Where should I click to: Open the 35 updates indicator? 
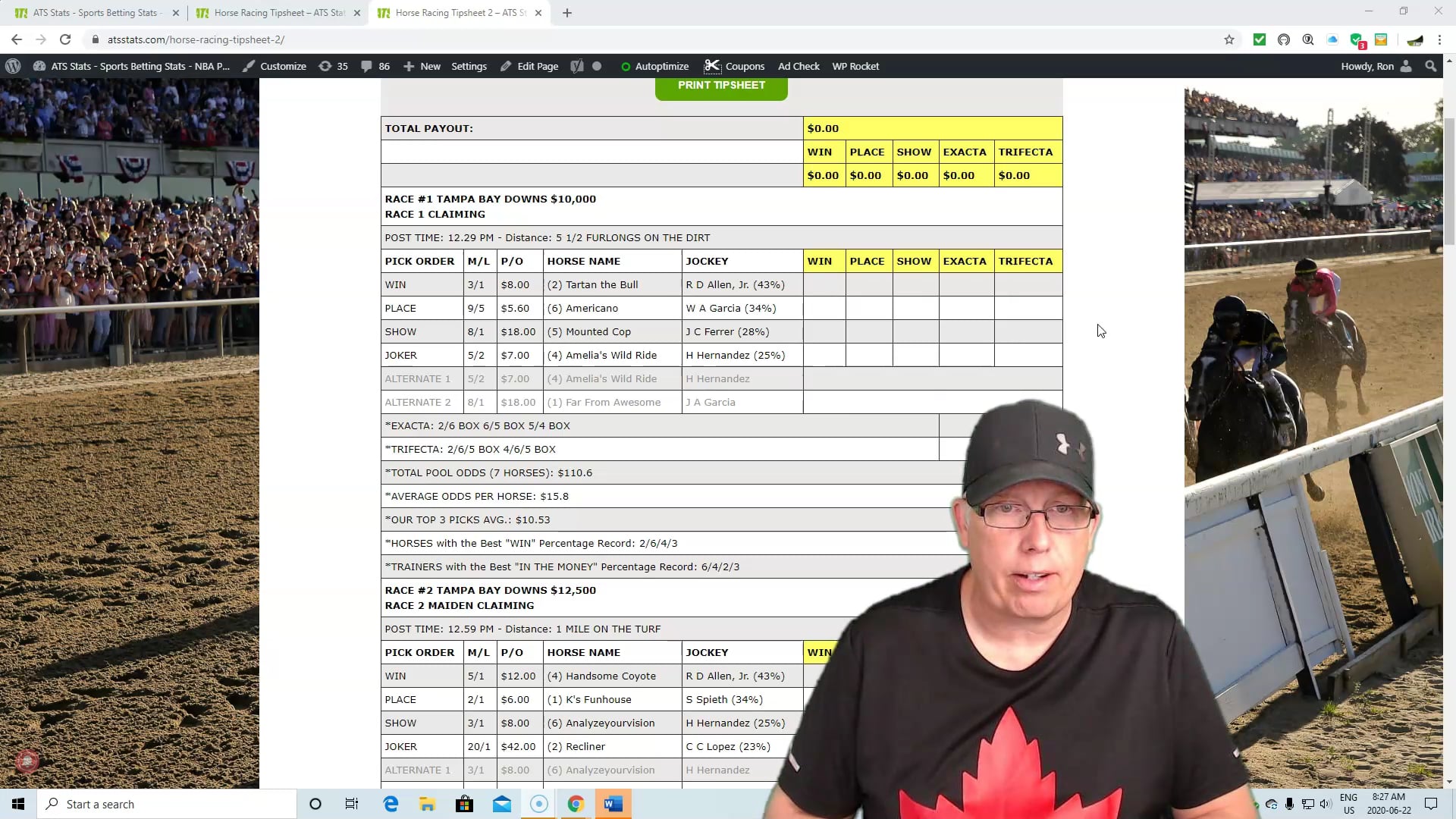[333, 66]
